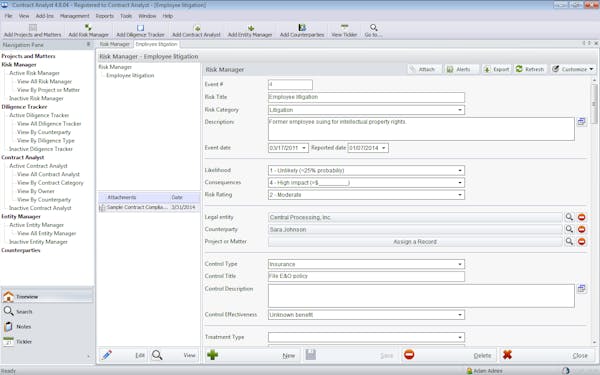
Task: Click the green plus New button
Action: 251,355
